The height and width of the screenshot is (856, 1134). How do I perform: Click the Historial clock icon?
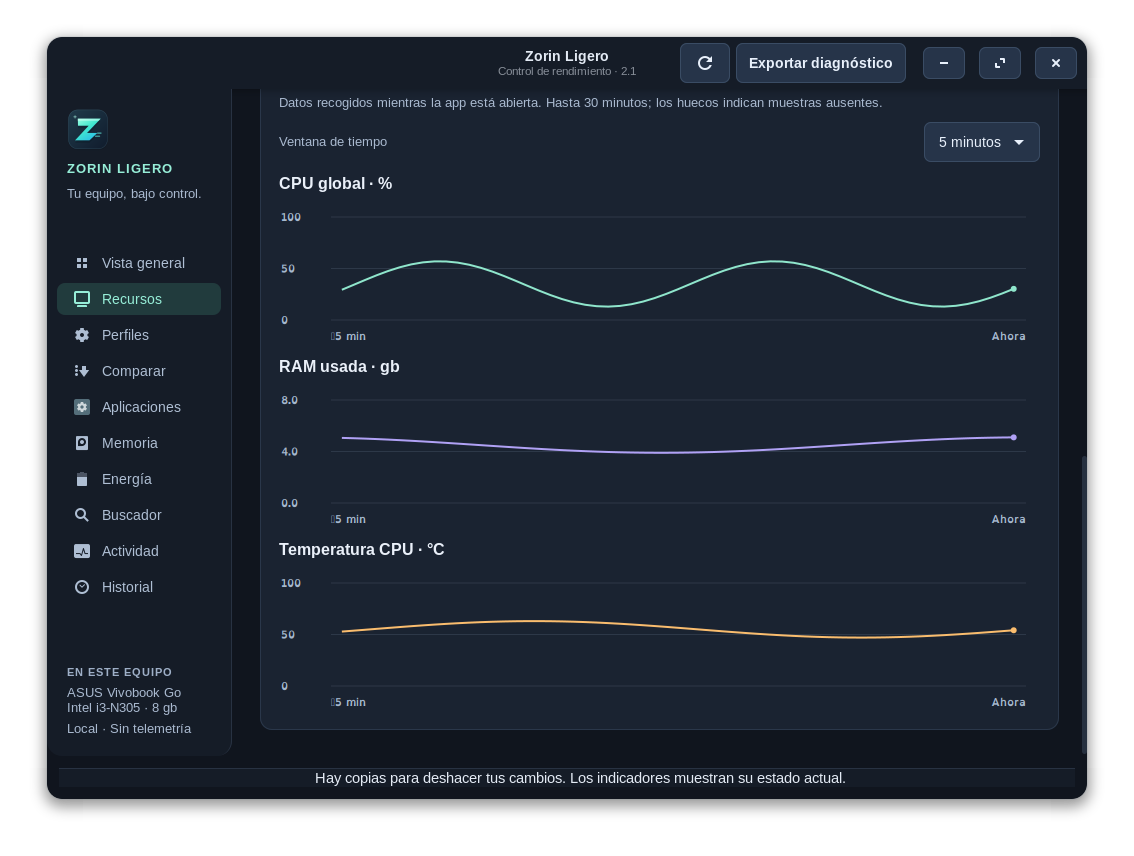tap(82, 587)
